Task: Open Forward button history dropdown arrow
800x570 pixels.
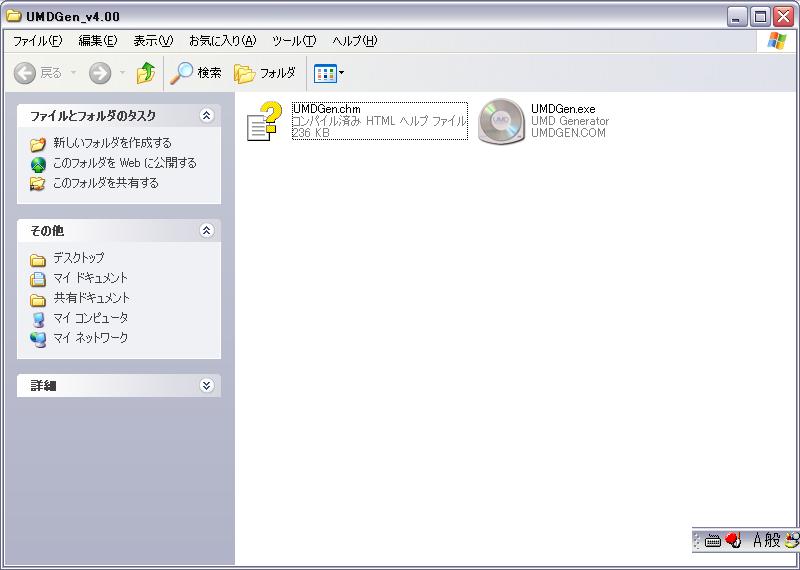Action: coord(122,73)
